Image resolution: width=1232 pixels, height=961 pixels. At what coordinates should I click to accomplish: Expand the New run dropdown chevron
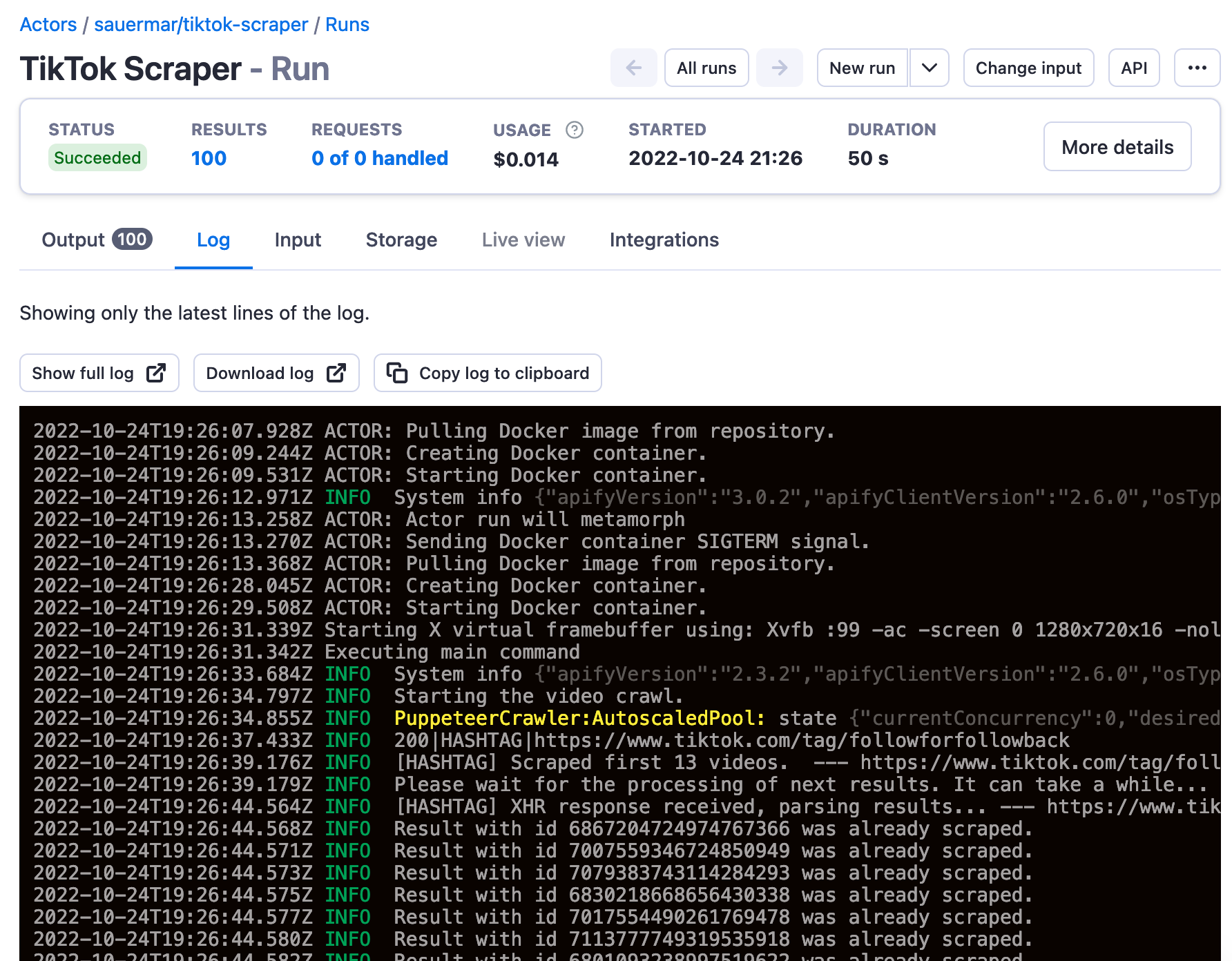(x=929, y=68)
